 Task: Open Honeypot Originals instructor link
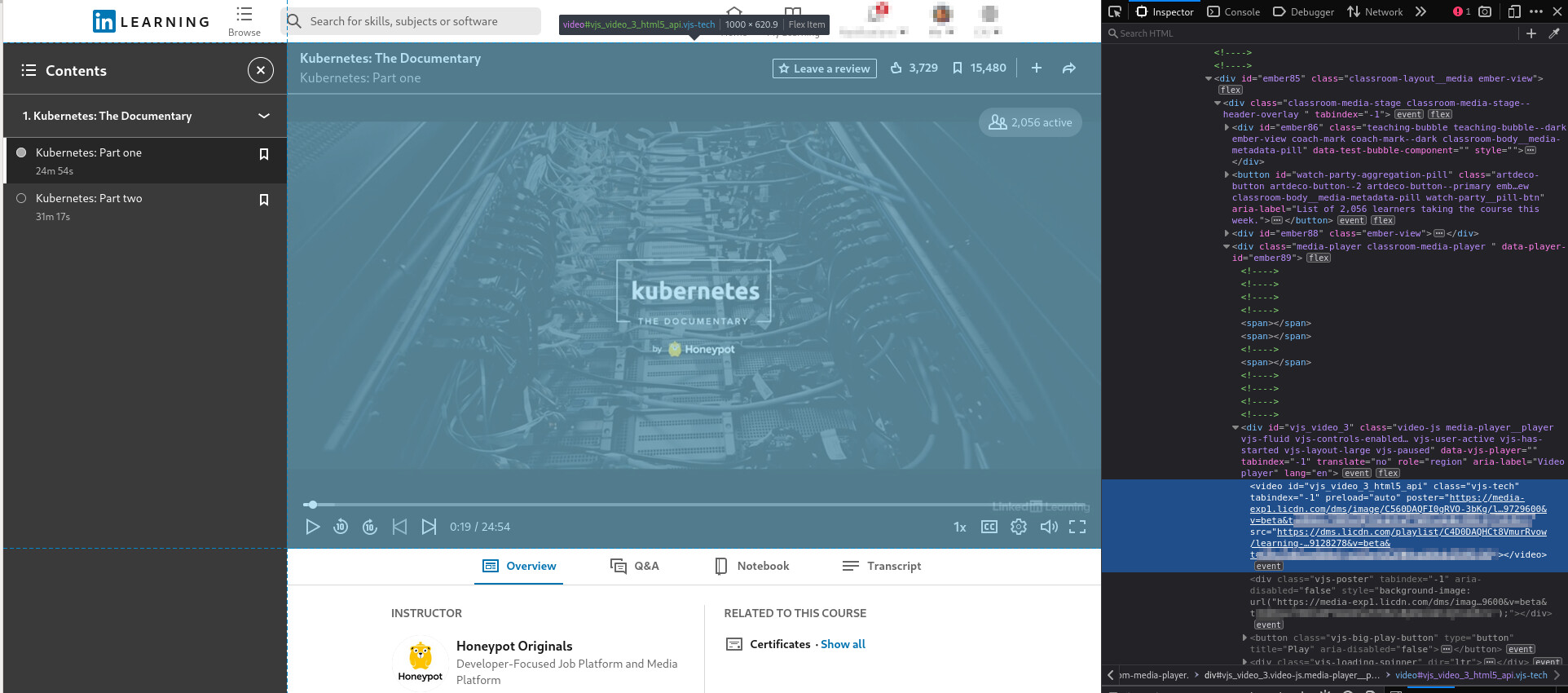[x=514, y=646]
